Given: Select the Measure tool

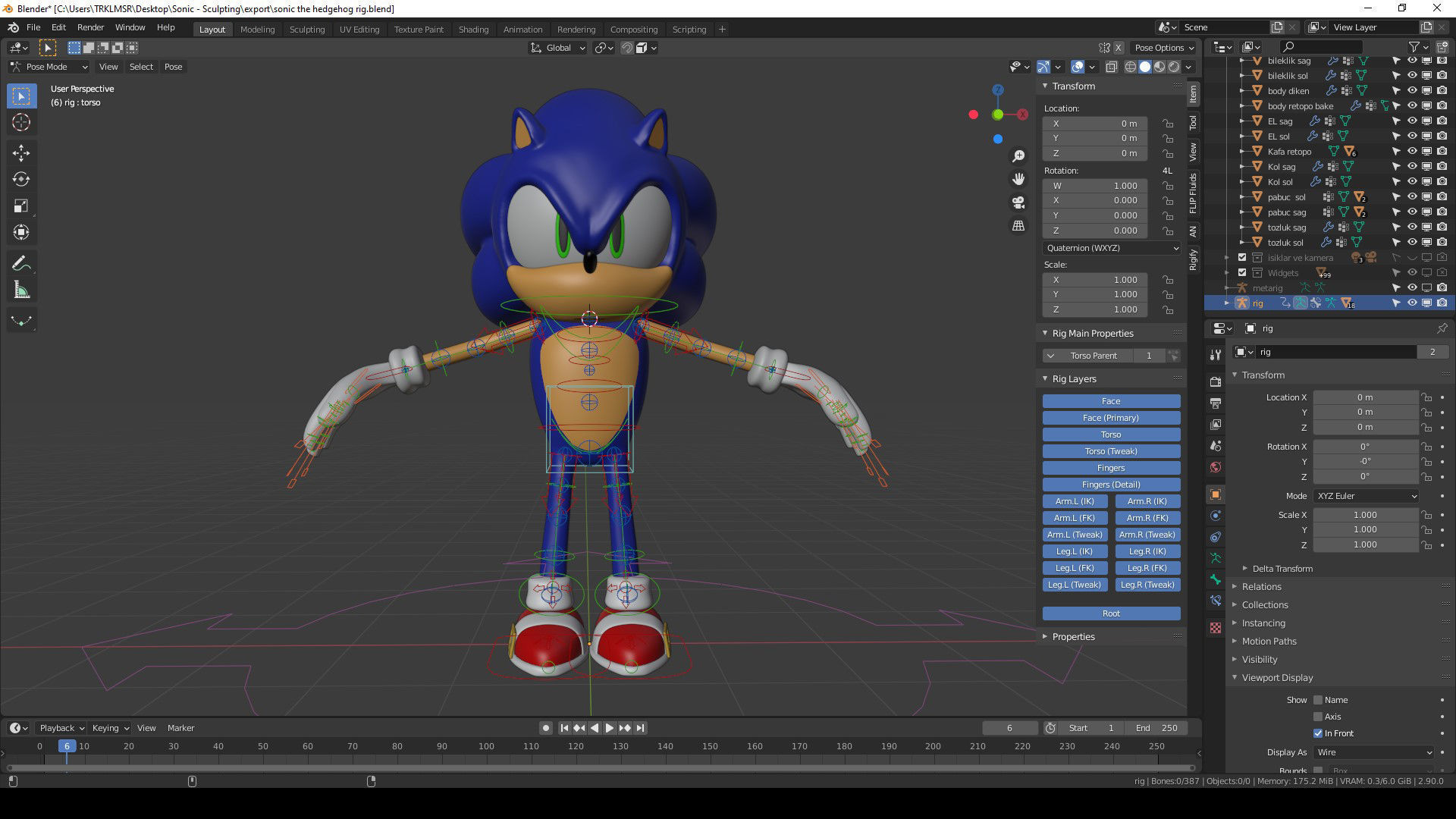Looking at the screenshot, I should pos(21,290).
